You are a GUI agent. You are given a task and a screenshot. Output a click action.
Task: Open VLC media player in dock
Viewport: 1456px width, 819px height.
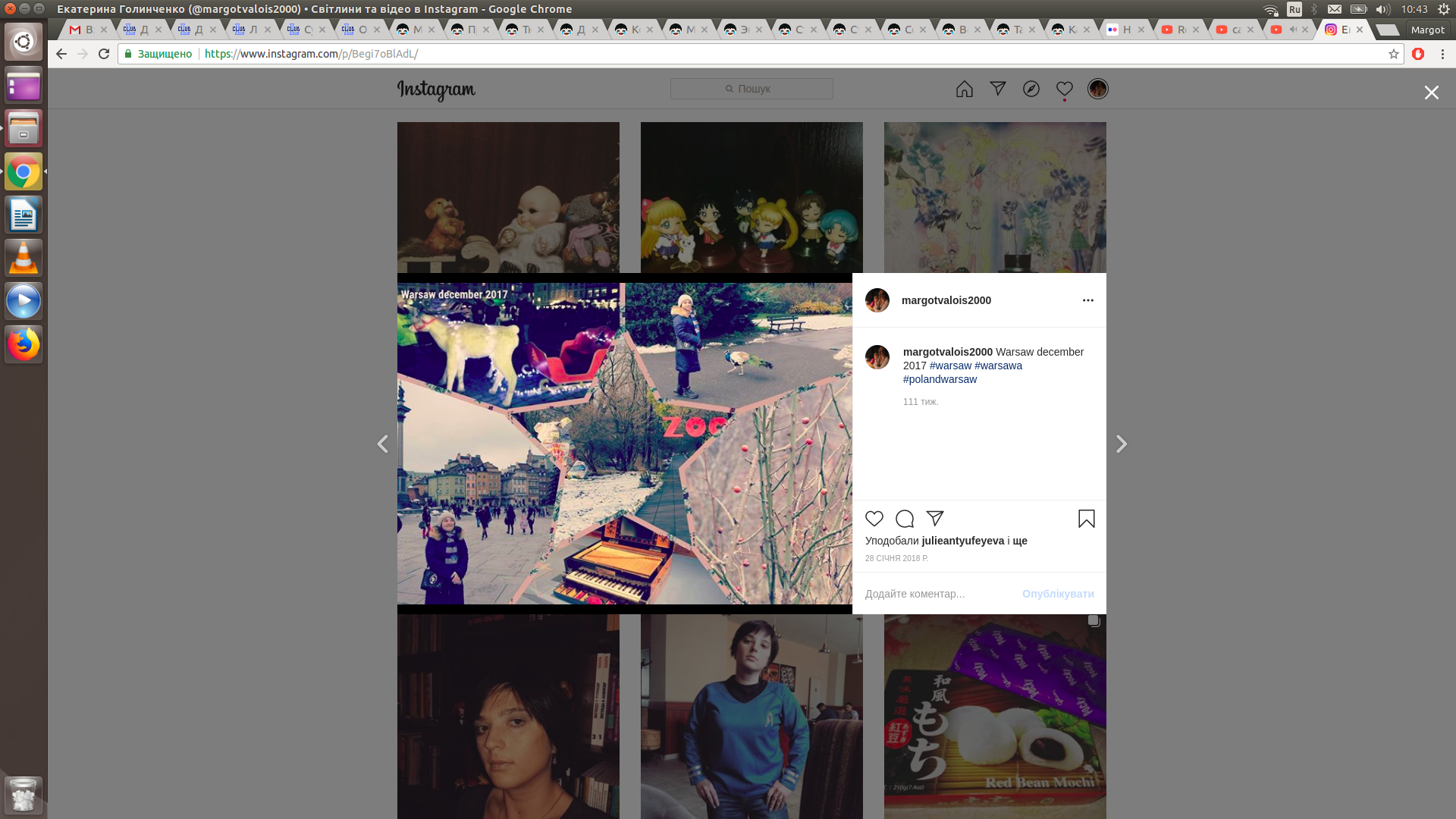click(x=24, y=258)
